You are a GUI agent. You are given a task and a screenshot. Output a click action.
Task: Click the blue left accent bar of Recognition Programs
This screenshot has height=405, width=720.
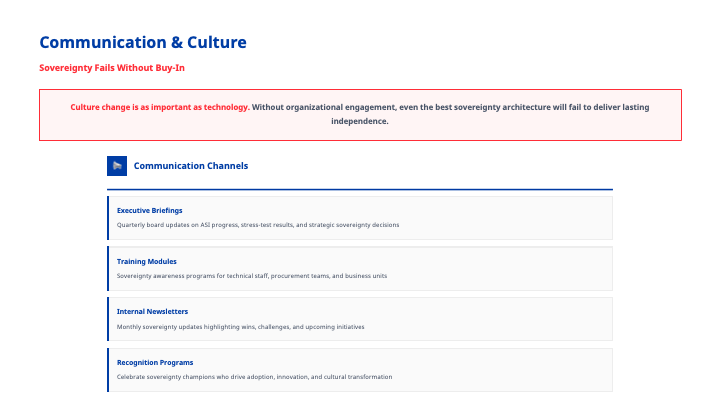pyautogui.click(x=108, y=369)
